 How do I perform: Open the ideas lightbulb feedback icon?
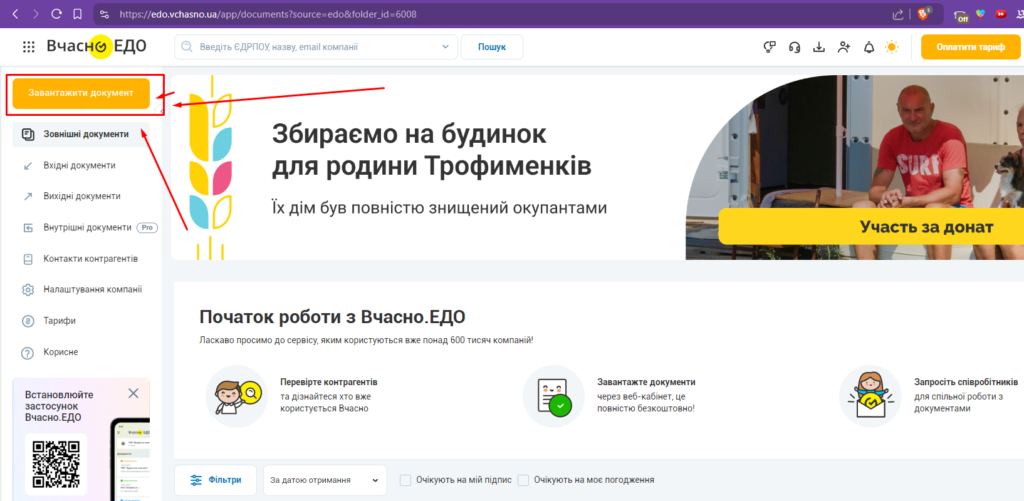click(x=770, y=47)
